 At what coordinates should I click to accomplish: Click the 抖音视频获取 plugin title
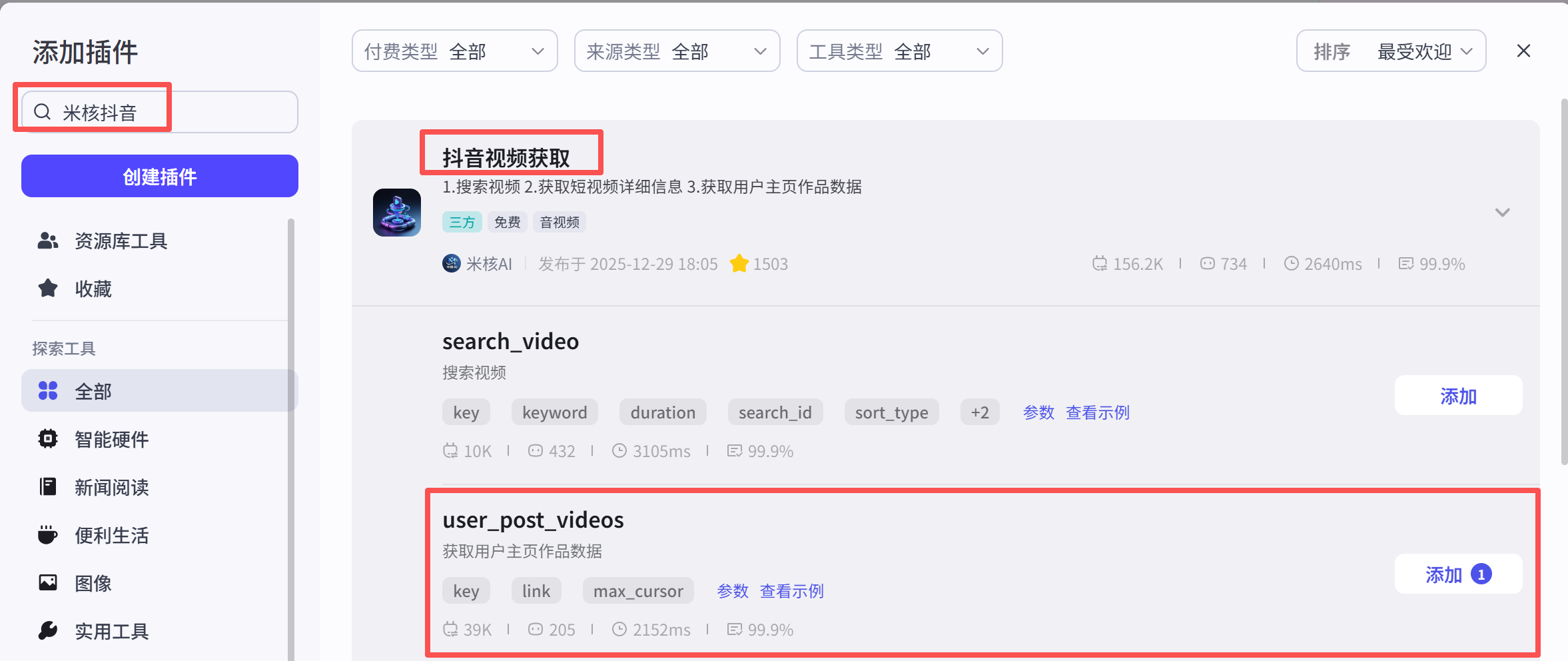[506, 158]
